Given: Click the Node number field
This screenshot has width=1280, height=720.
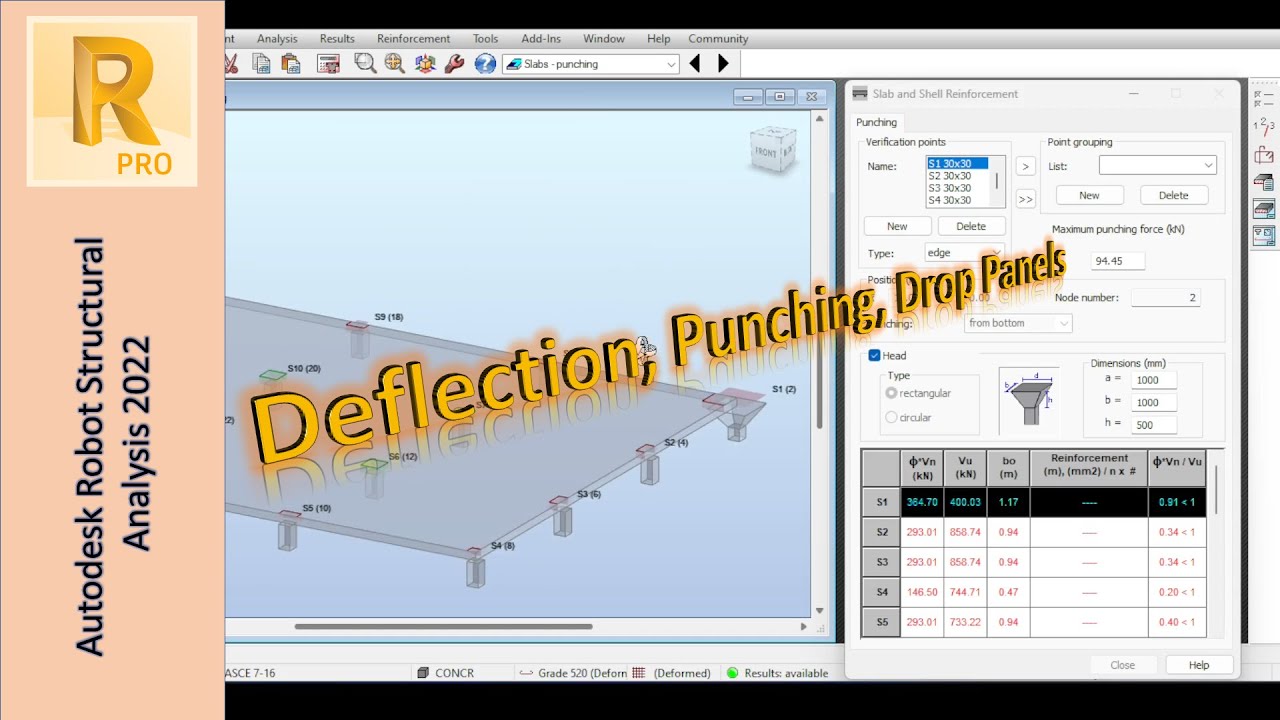Looking at the screenshot, I should [1165, 298].
